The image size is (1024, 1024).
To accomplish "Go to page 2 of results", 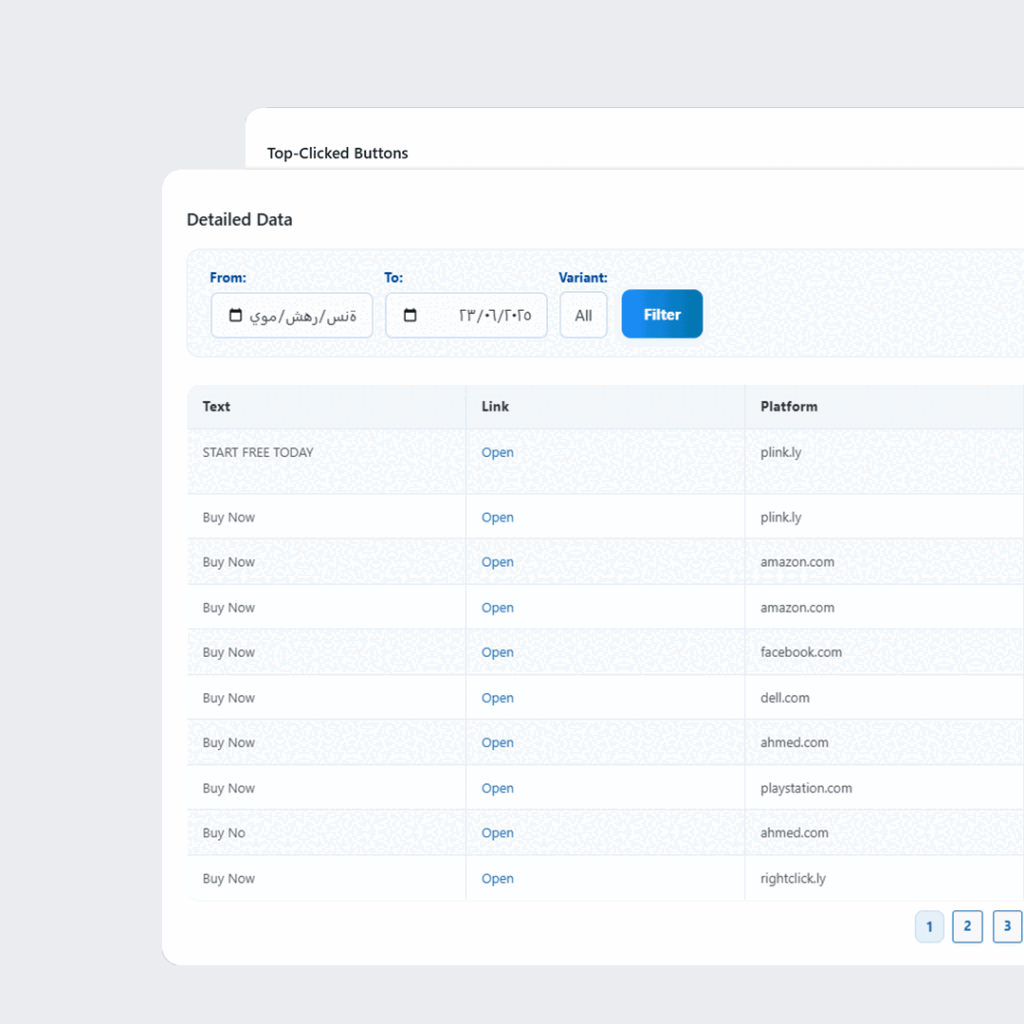I will click(967, 926).
